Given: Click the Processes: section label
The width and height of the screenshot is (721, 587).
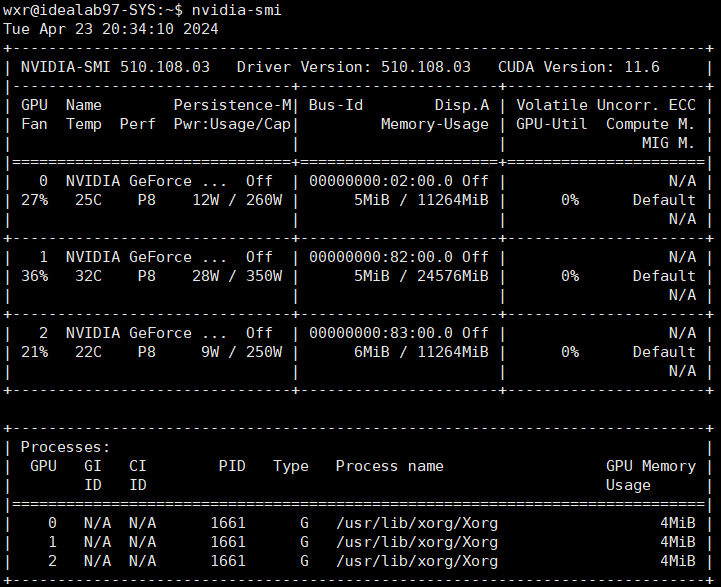Looking at the screenshot, I should [x=65, y=447].
